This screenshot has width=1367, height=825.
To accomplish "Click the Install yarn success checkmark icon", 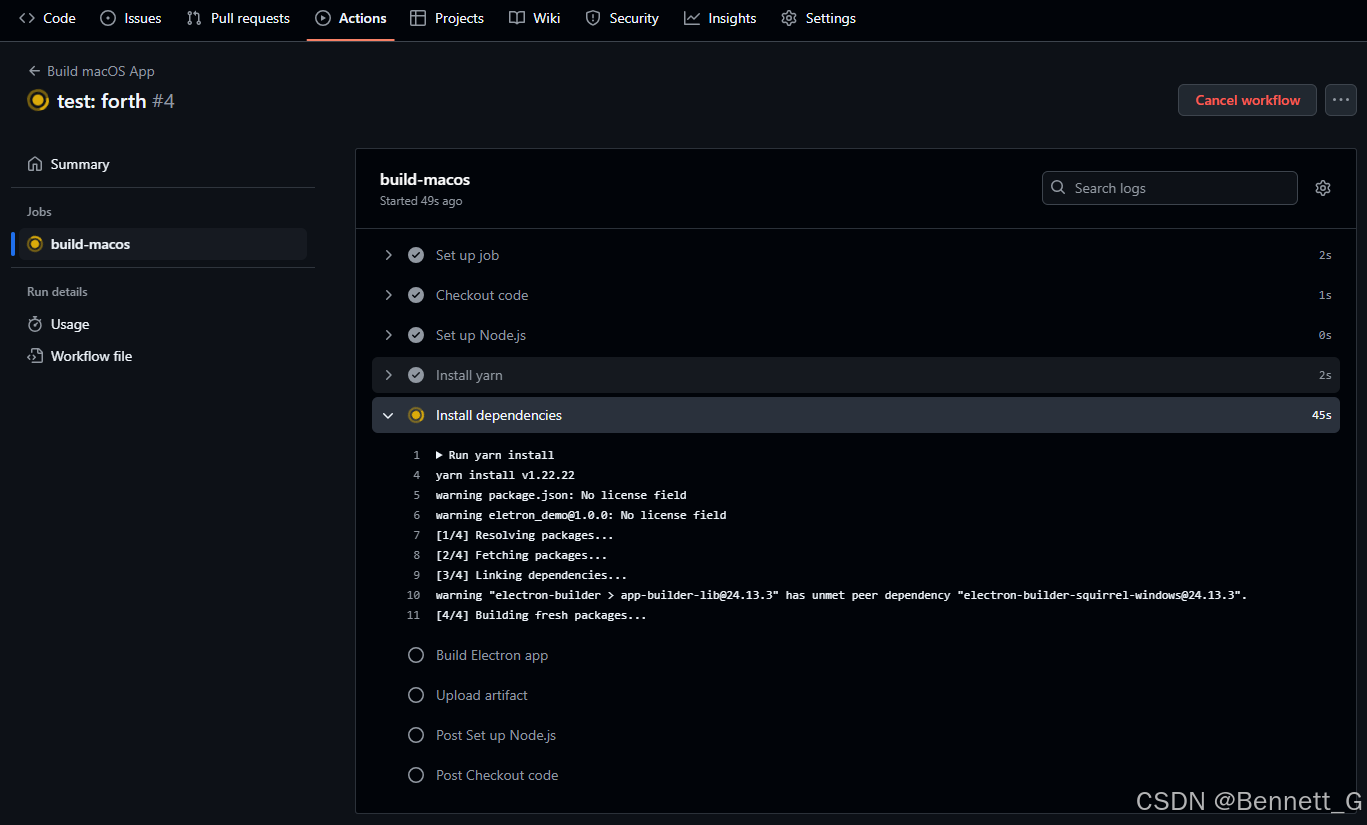I will pos(416,375).
